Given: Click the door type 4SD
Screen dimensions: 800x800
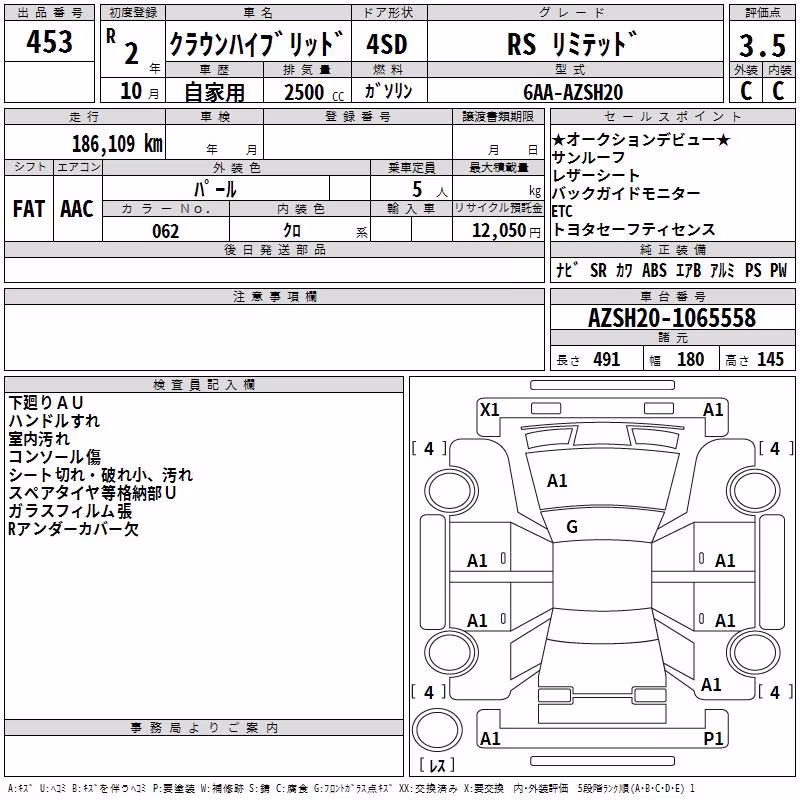Looking at the screenshot, I should (x=387, y=44).
